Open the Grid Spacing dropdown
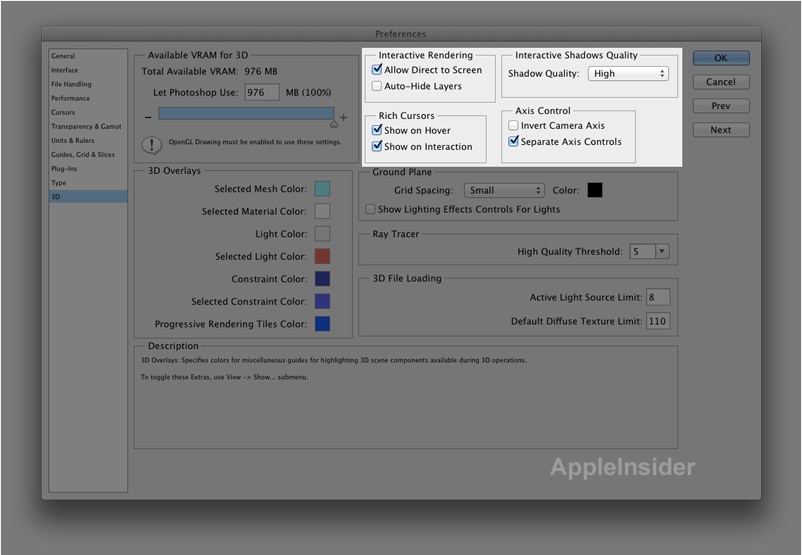This screenshot has height=555, width=802. 504,190
